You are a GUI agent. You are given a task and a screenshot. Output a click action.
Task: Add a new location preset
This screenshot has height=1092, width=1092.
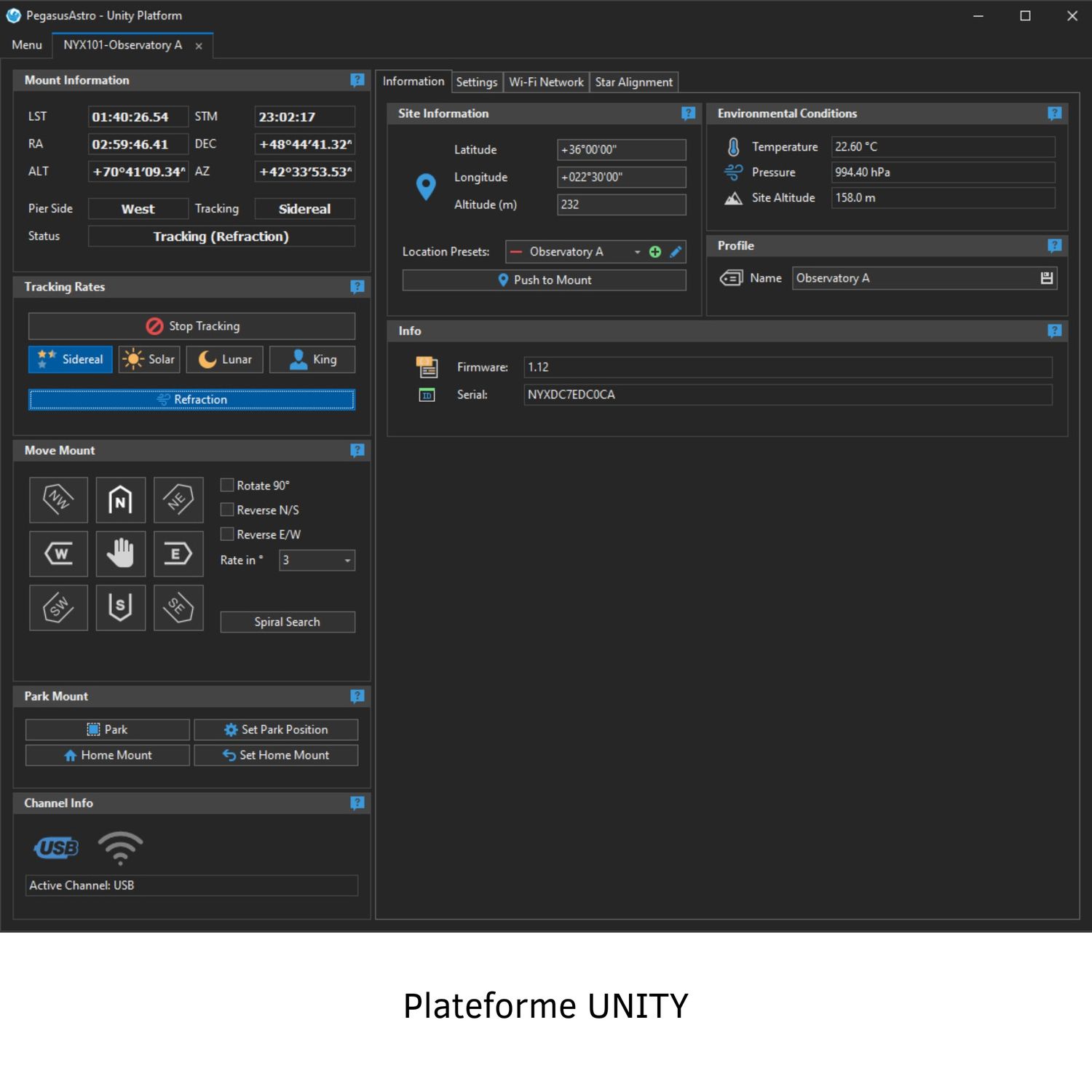click(x=655, y=252)
